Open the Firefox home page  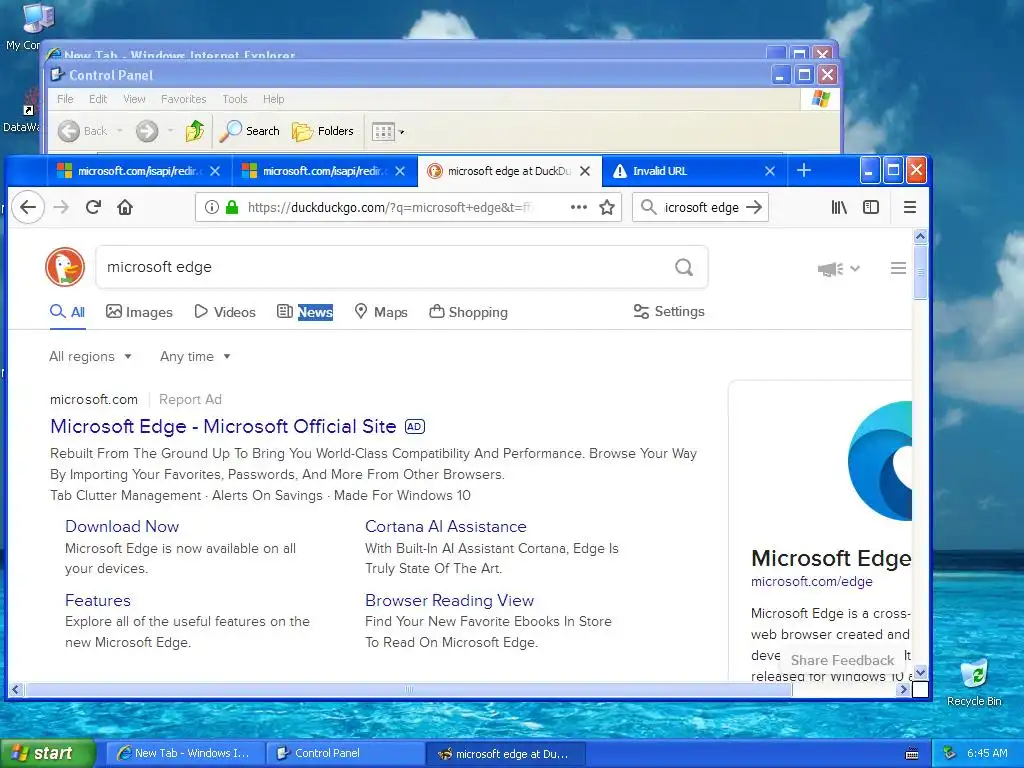125,208
